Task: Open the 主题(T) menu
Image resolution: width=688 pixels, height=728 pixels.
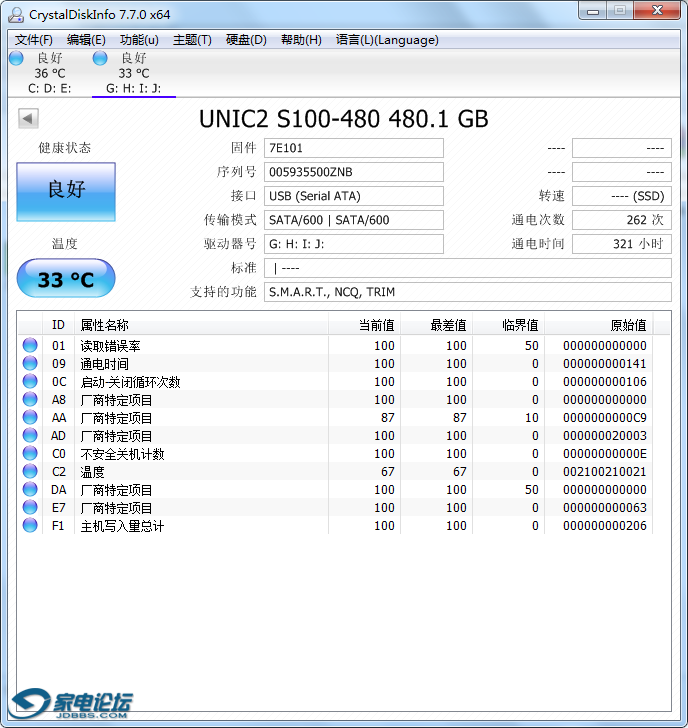Action: coord(192,40)
